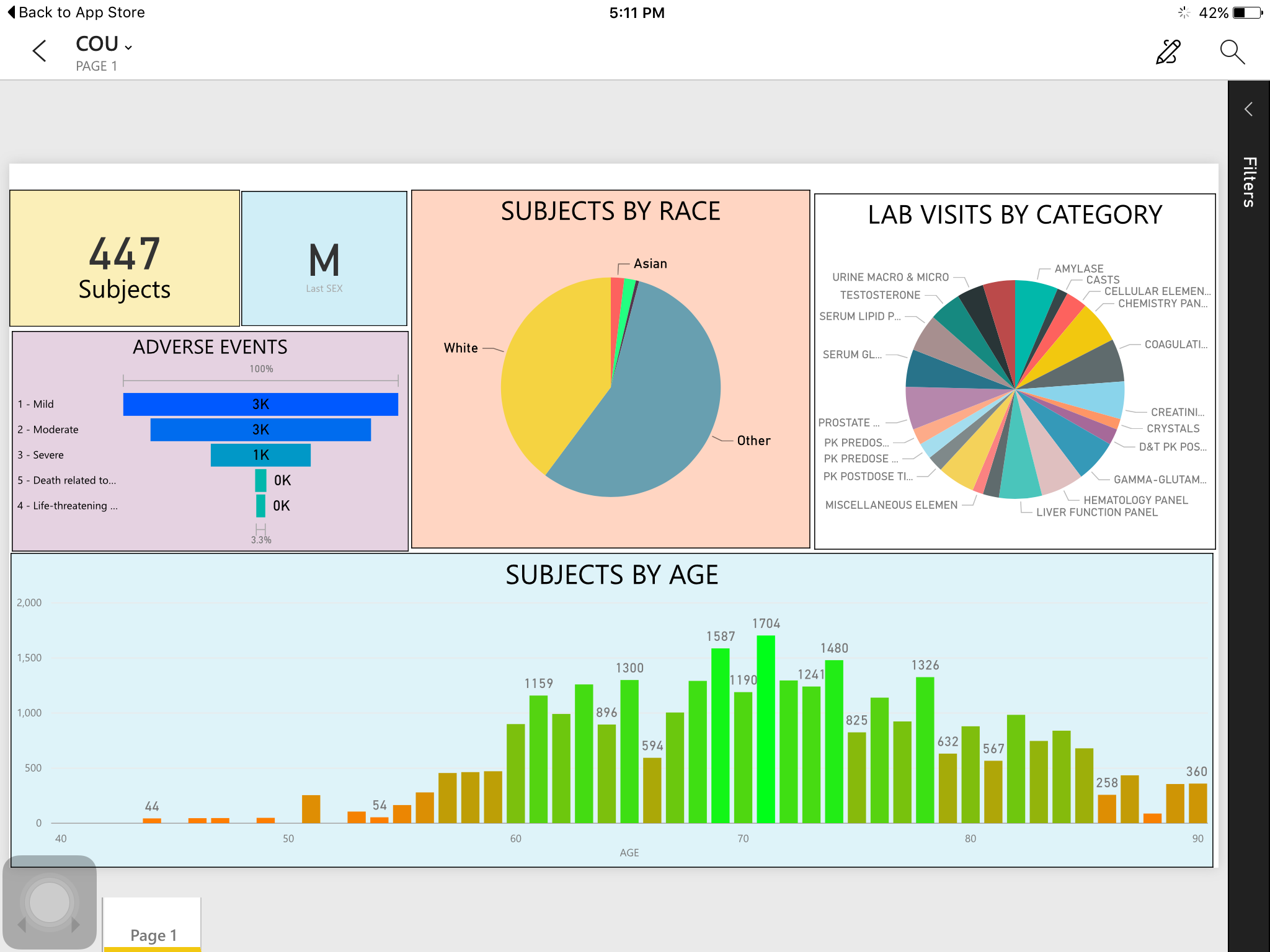
Task: Tap the LAB VISITS BY CATEGORY title
Action: (1015, 215)
